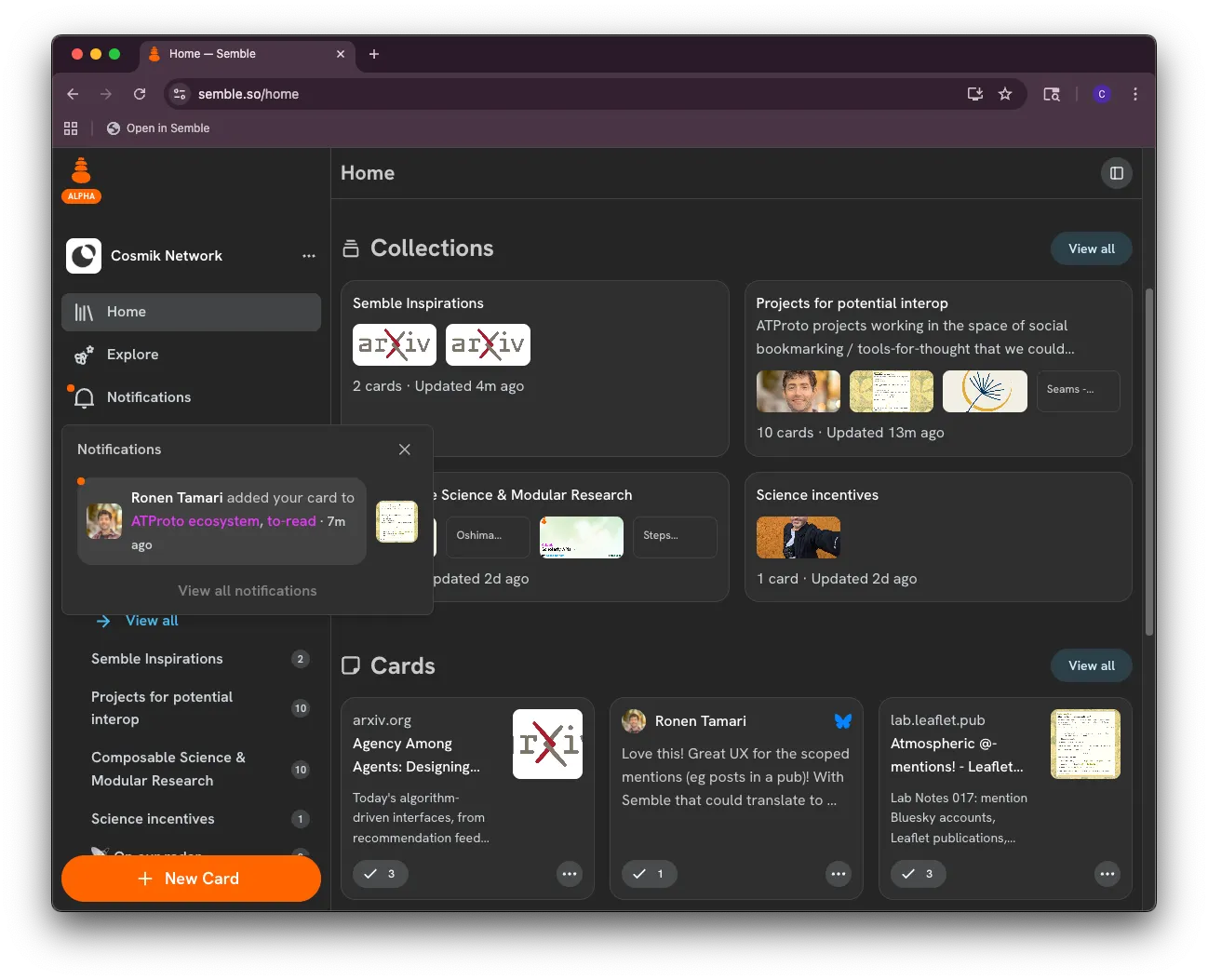Click the browser apps grid icon

(x=71, y=128)
